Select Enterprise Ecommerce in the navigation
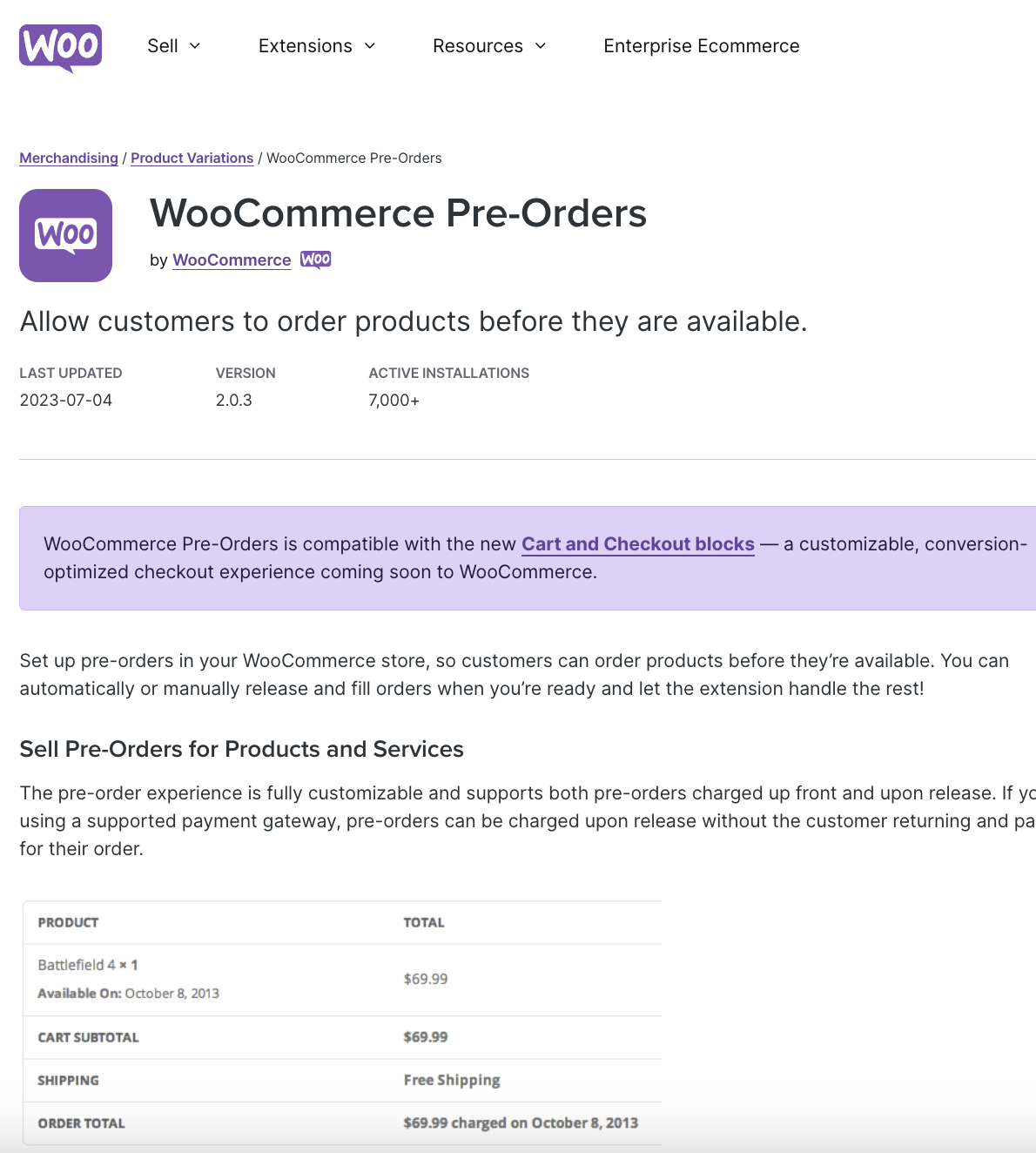The height and width of the screenshot is (1153, 1036). pos(701,45)
